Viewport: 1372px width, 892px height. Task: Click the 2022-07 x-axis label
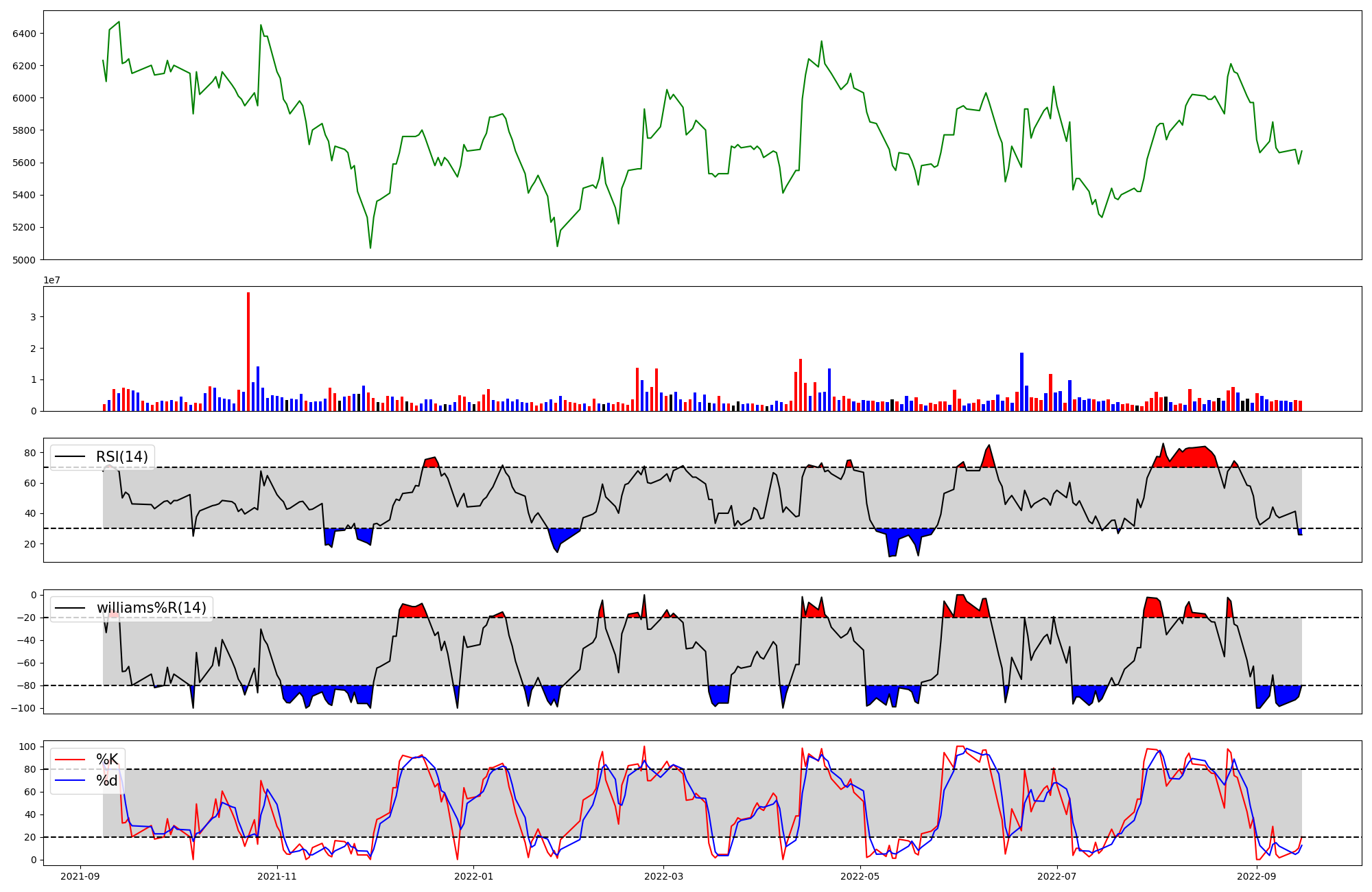(x=1056, y=876)
